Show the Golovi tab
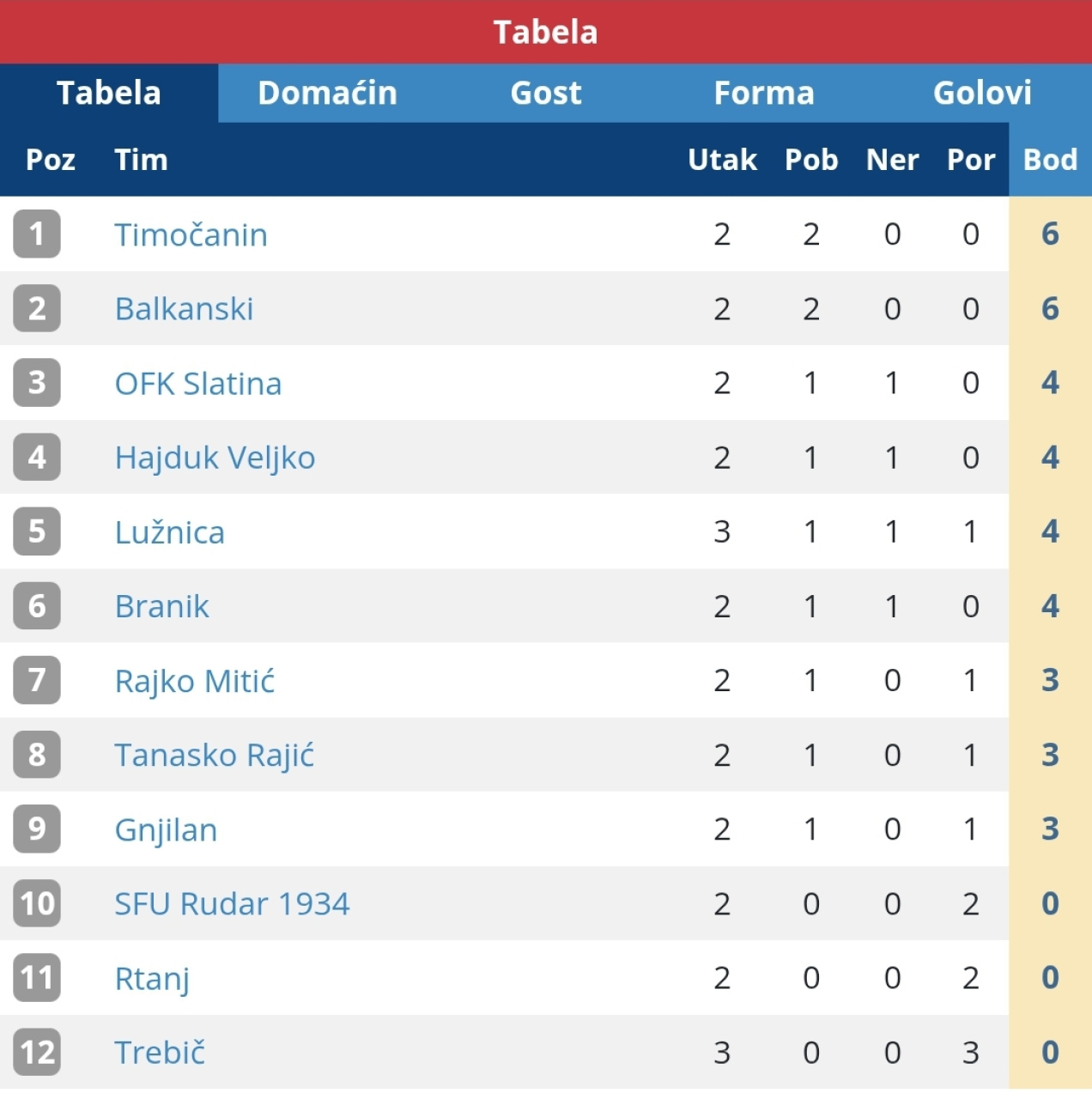The image size is (1092, 1099). [x=982, y=93]
